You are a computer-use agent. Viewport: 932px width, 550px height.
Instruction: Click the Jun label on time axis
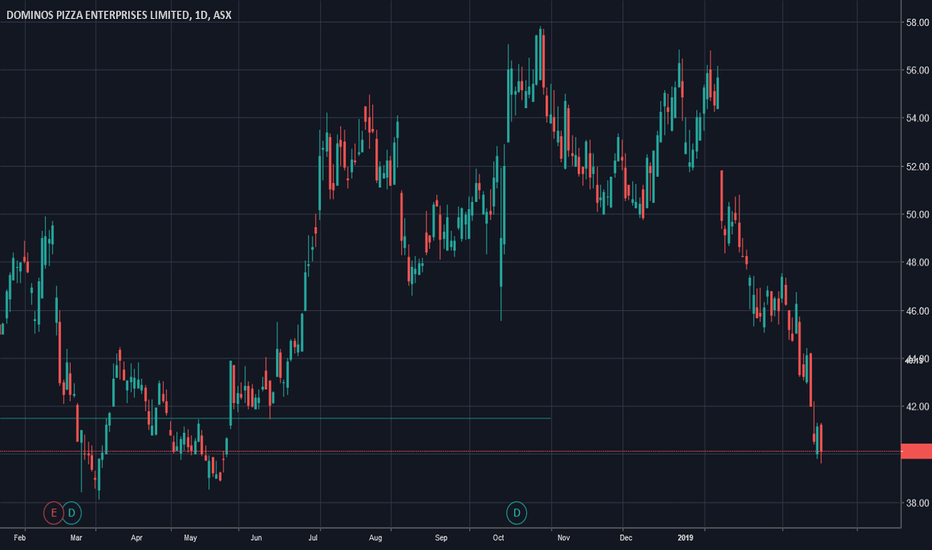(256, 538)
